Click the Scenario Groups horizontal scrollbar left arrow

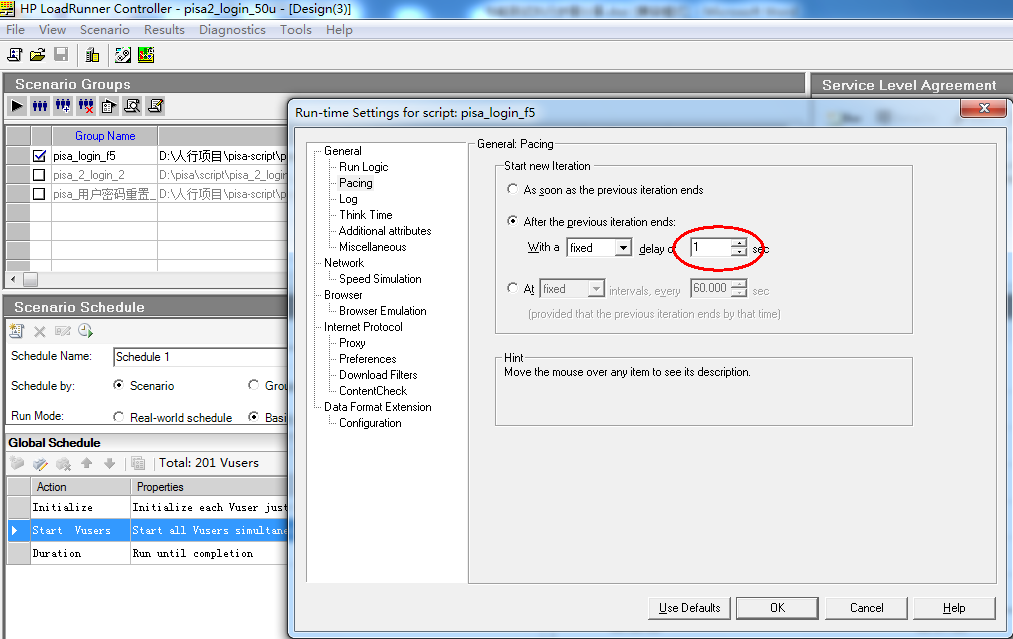(x=14, y=280)
